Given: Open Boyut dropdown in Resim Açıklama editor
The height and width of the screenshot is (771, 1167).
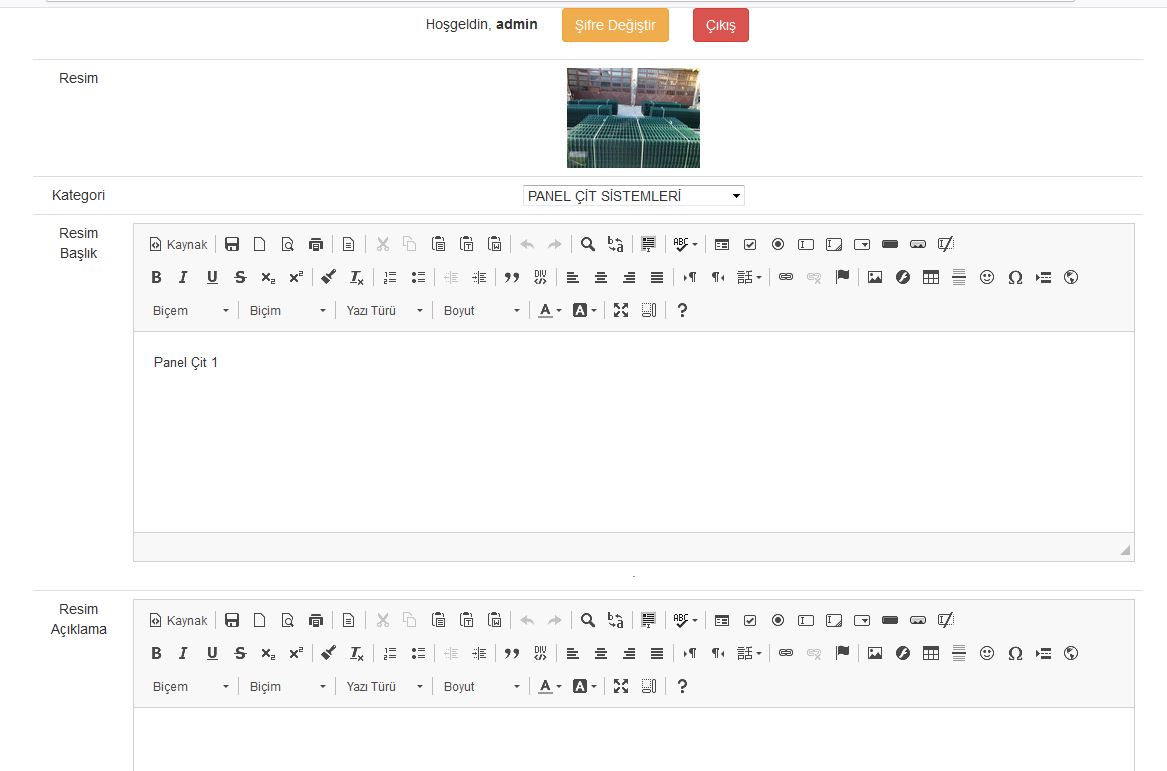Looking at the screenshot, I should (482, 686).
